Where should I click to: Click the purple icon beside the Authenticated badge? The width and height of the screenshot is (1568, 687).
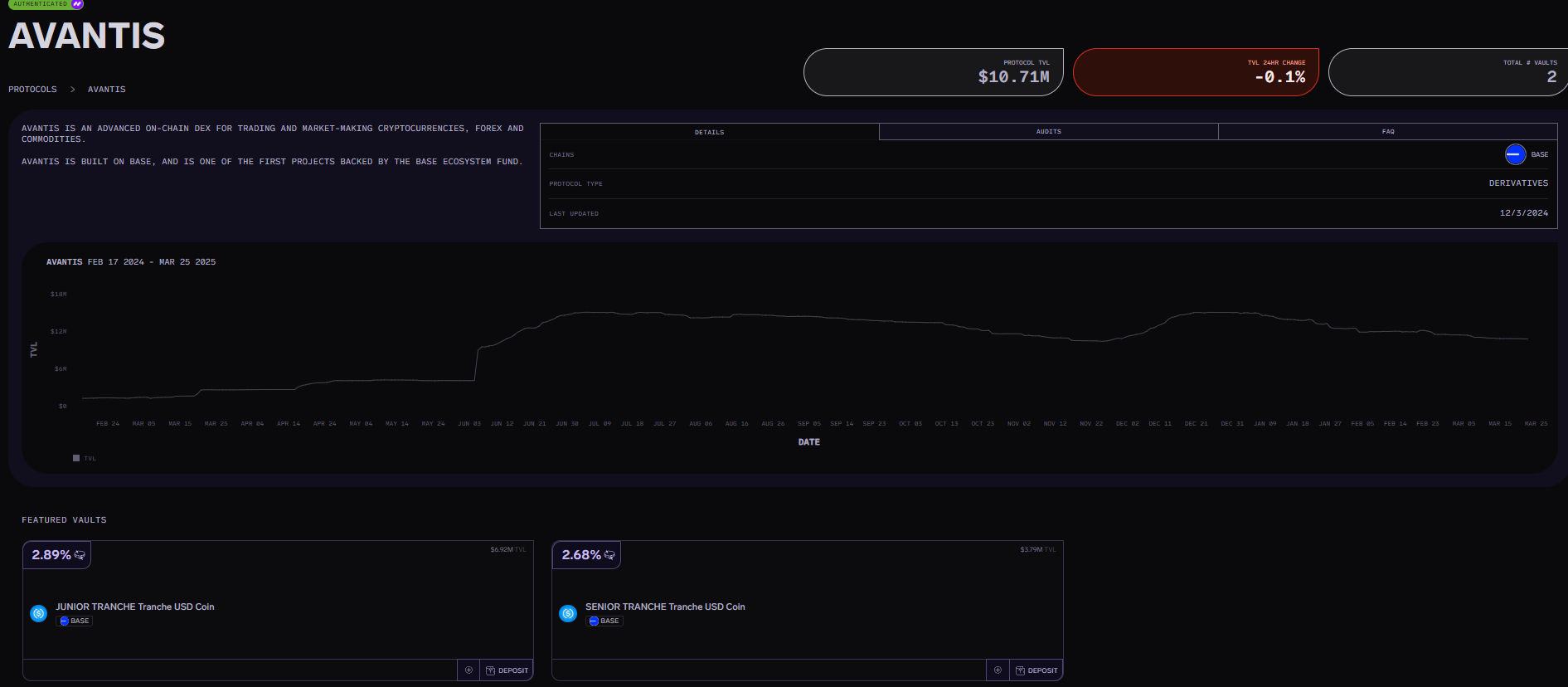pyautogui.click(x=77, y=4)
